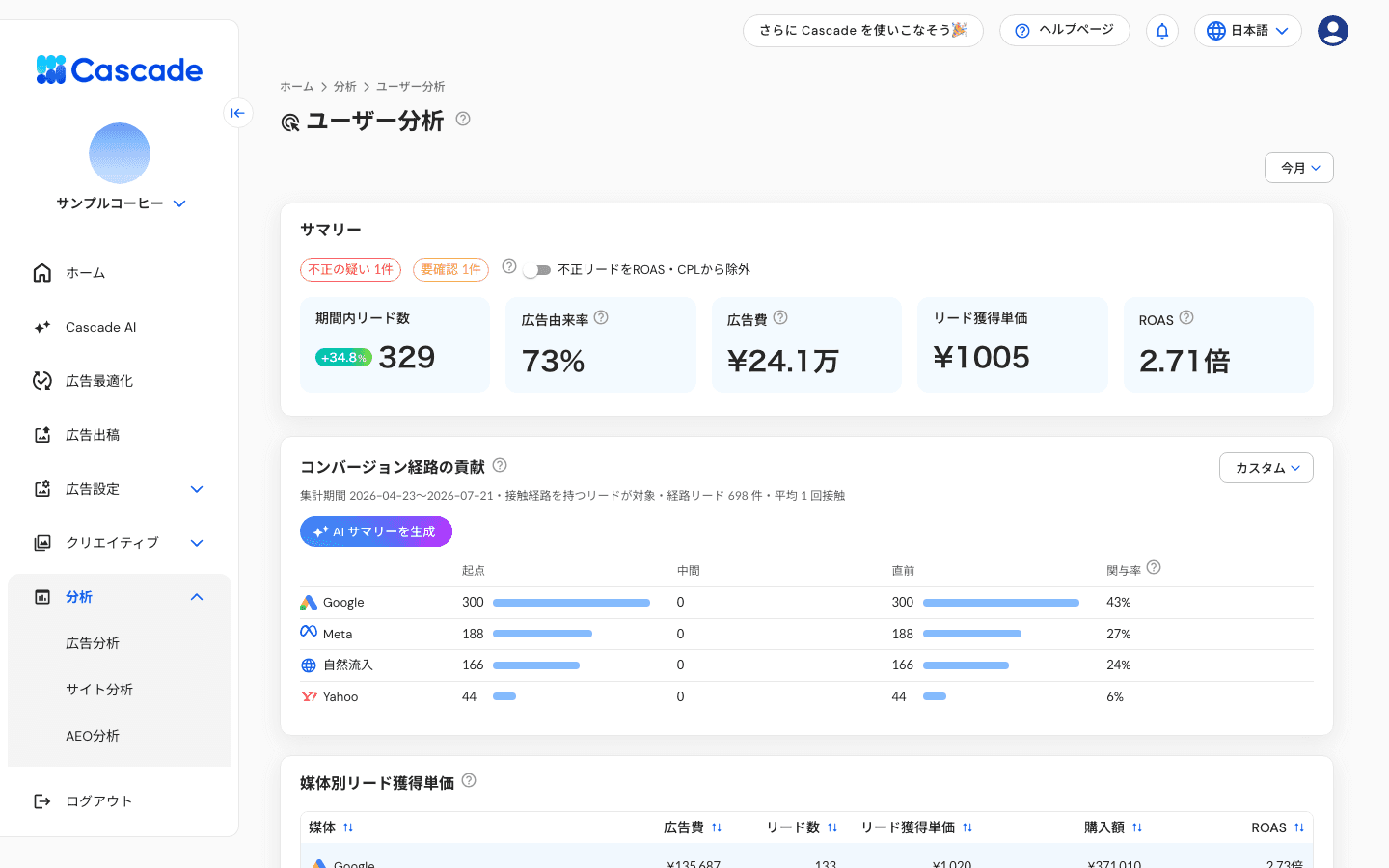Click the Meta 直前 bar showing 188

coord(972,634)
